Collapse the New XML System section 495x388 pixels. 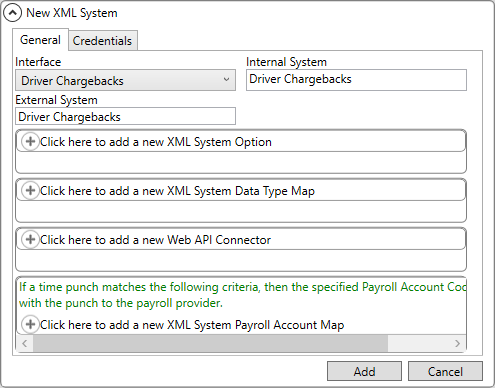point(12,13)
